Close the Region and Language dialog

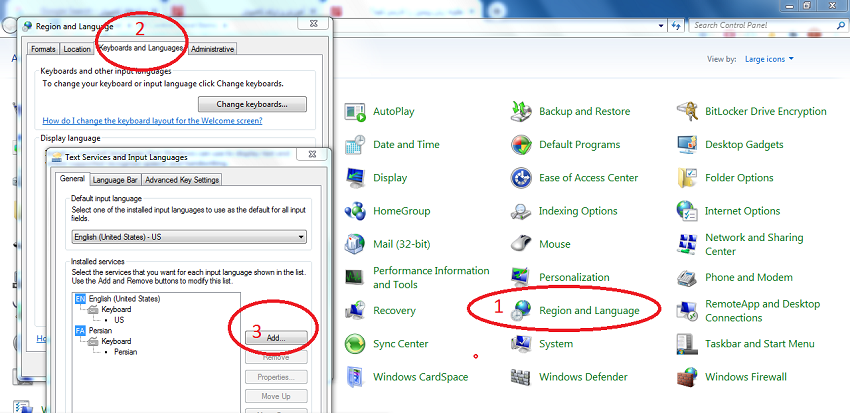[314, 23]
